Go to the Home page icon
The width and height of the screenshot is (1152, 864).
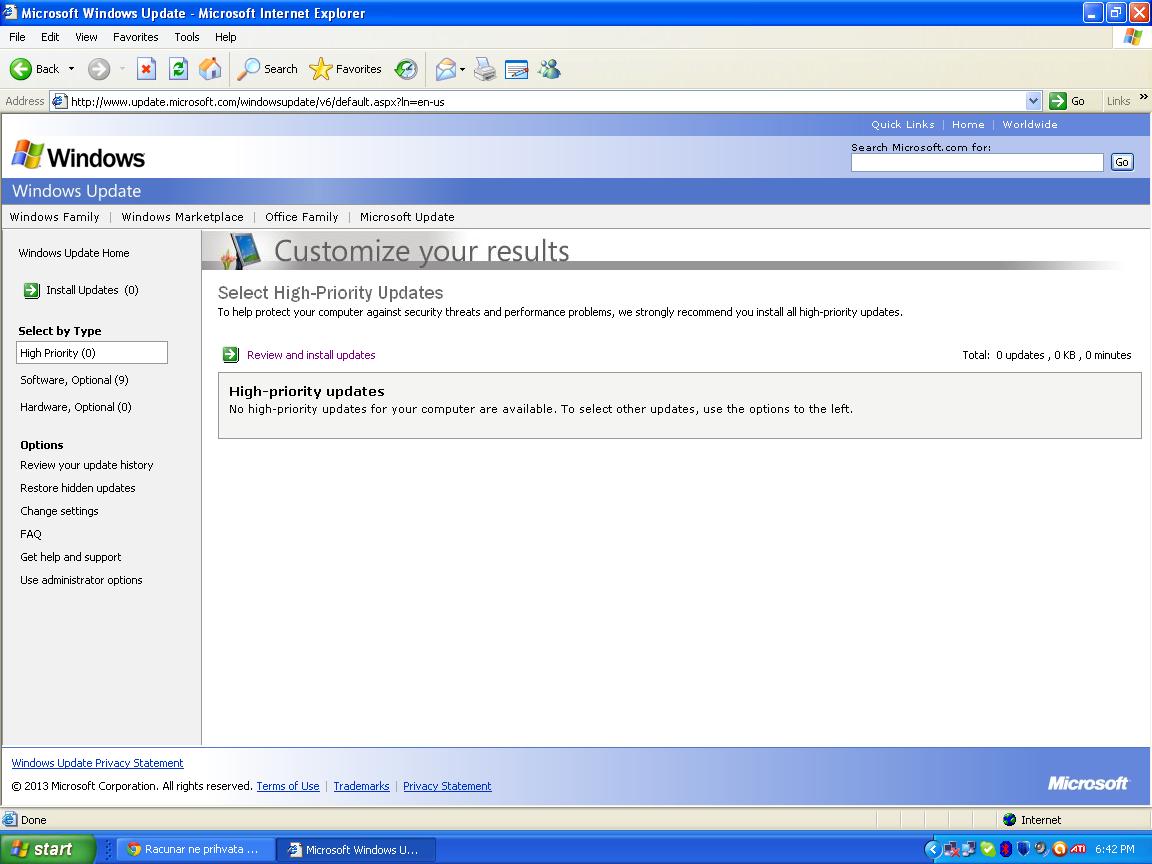(x=210, y=69)
